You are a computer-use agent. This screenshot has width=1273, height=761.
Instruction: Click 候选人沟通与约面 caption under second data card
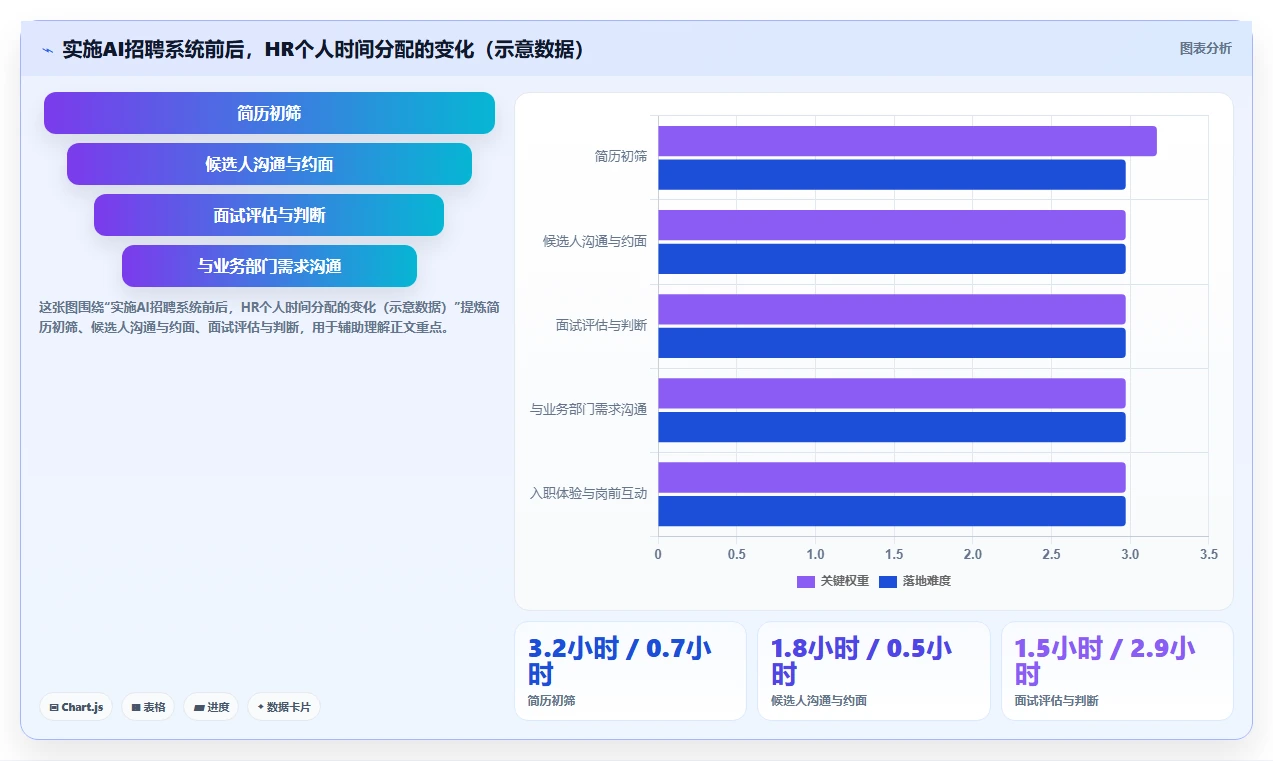coord(819,701)
